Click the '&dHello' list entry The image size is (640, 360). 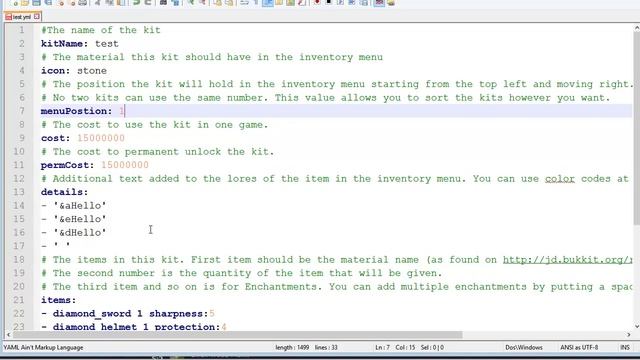(80, 232)
